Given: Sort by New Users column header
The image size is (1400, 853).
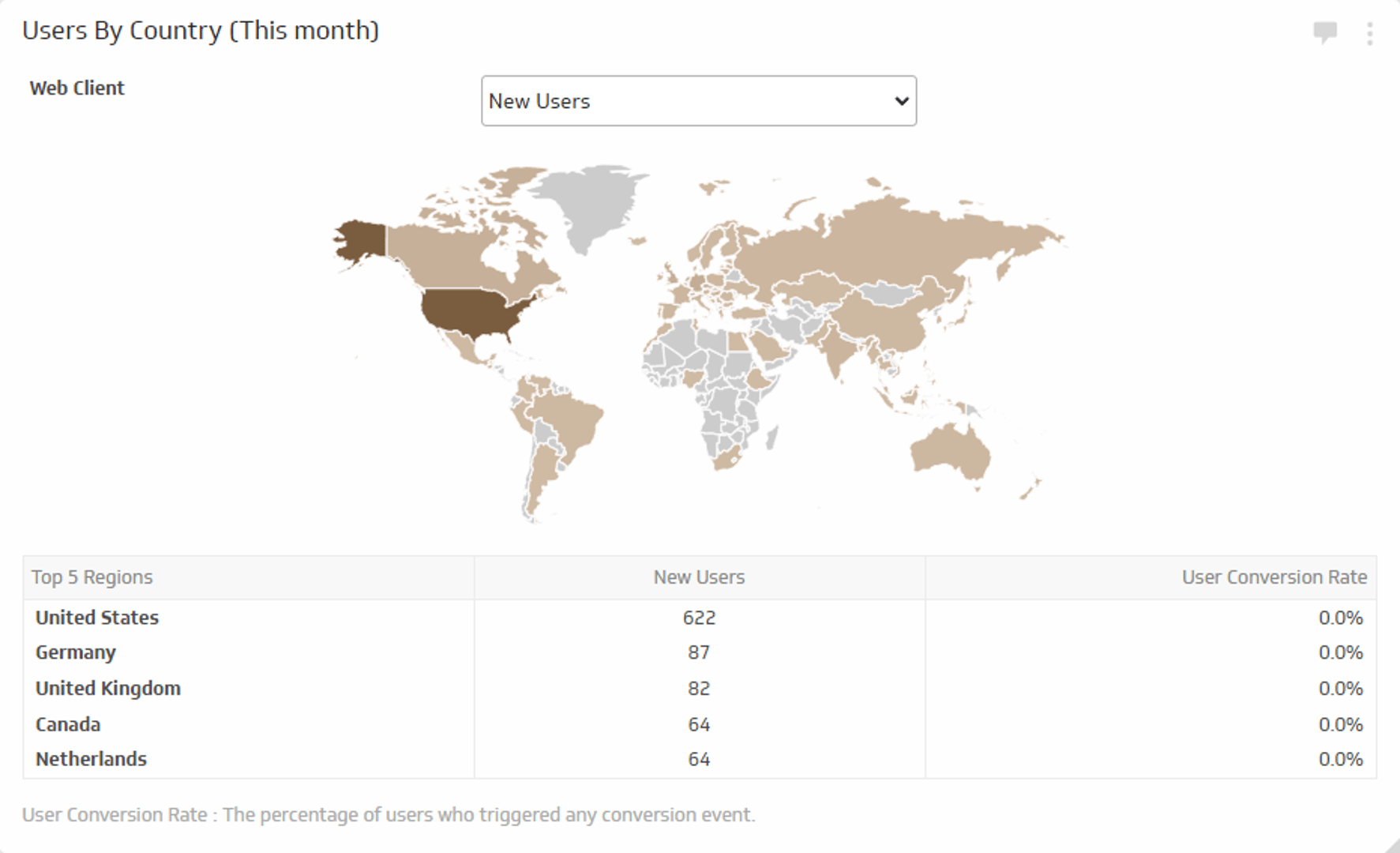Looking at the screenshot, I should (x=699, y=577).
